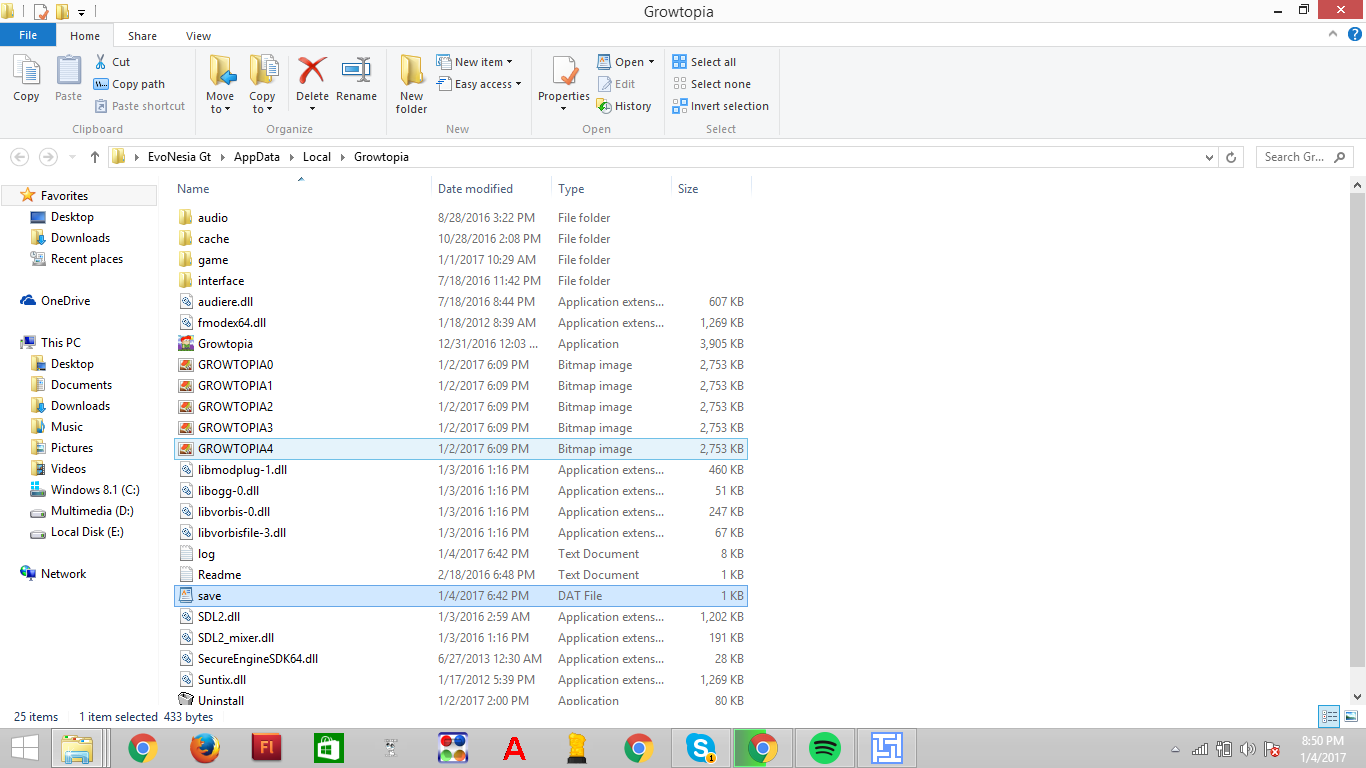
Task: Sort files by the Size column header
Action: click(x=711, y=188)
